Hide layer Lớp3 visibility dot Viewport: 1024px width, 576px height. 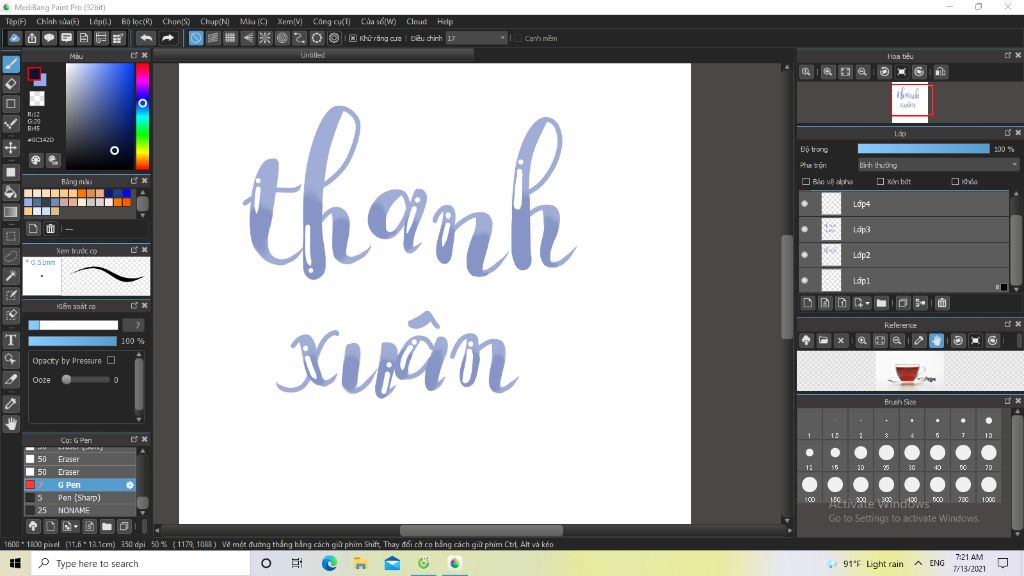pyautogui.click(x=805, y=229)
